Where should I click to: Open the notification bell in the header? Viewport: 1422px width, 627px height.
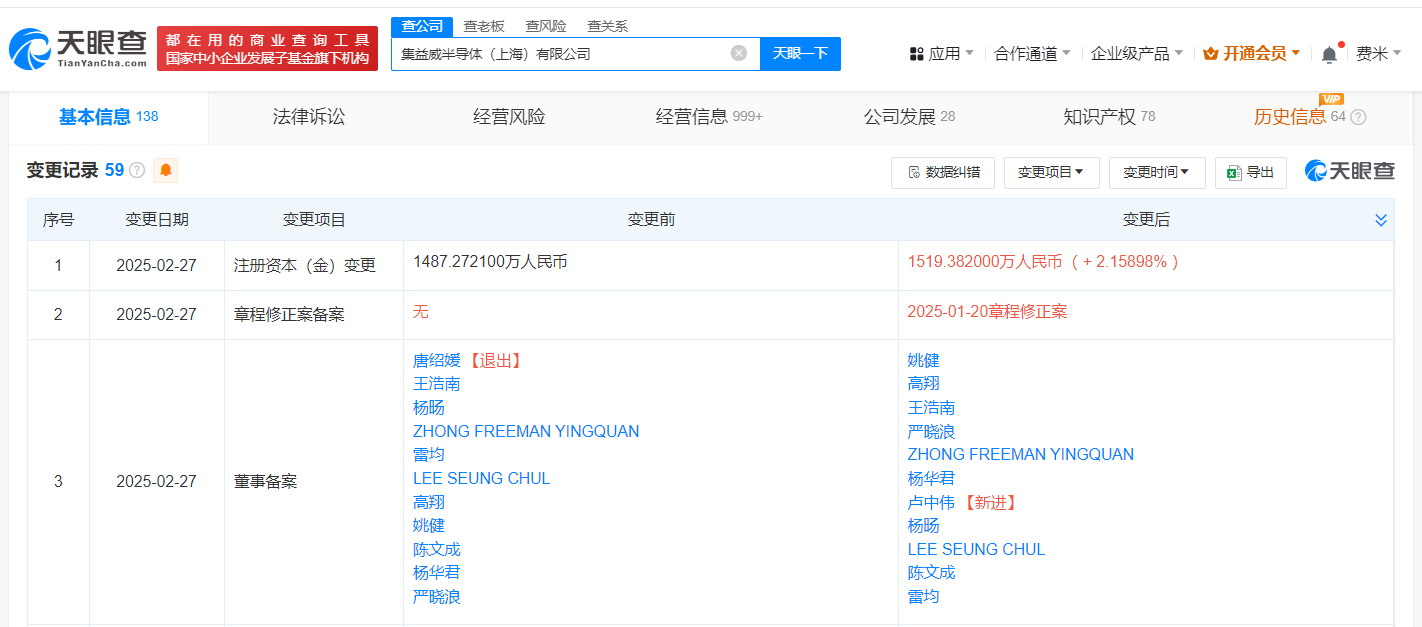[1329, 54]
